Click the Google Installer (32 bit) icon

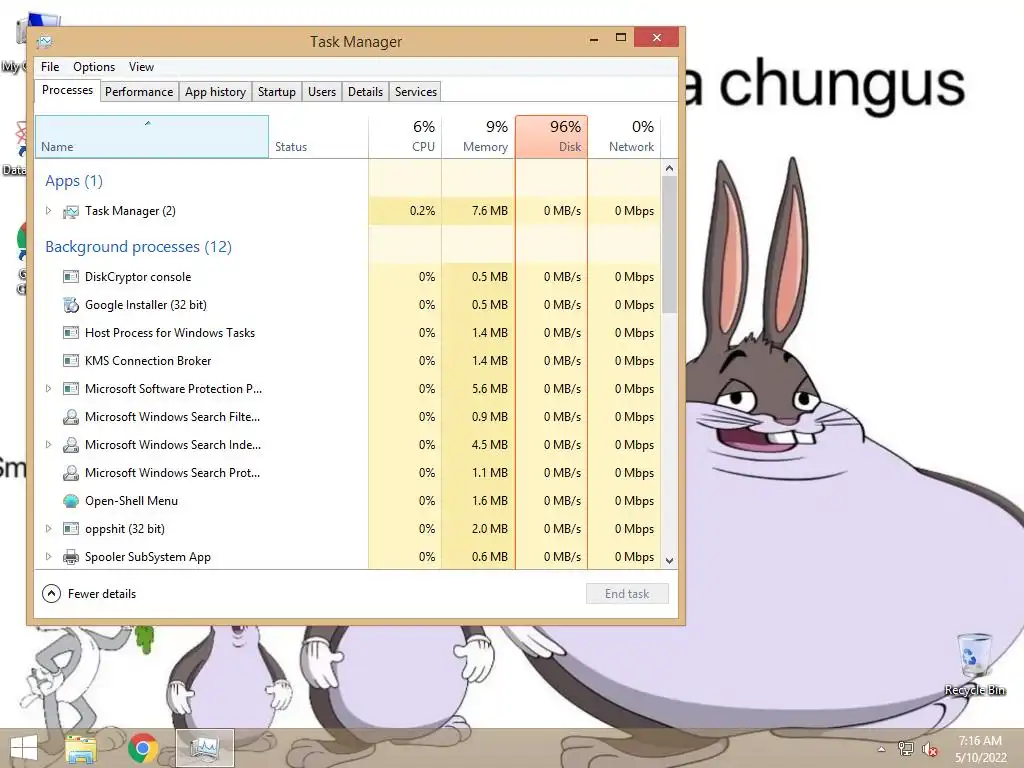71,305
